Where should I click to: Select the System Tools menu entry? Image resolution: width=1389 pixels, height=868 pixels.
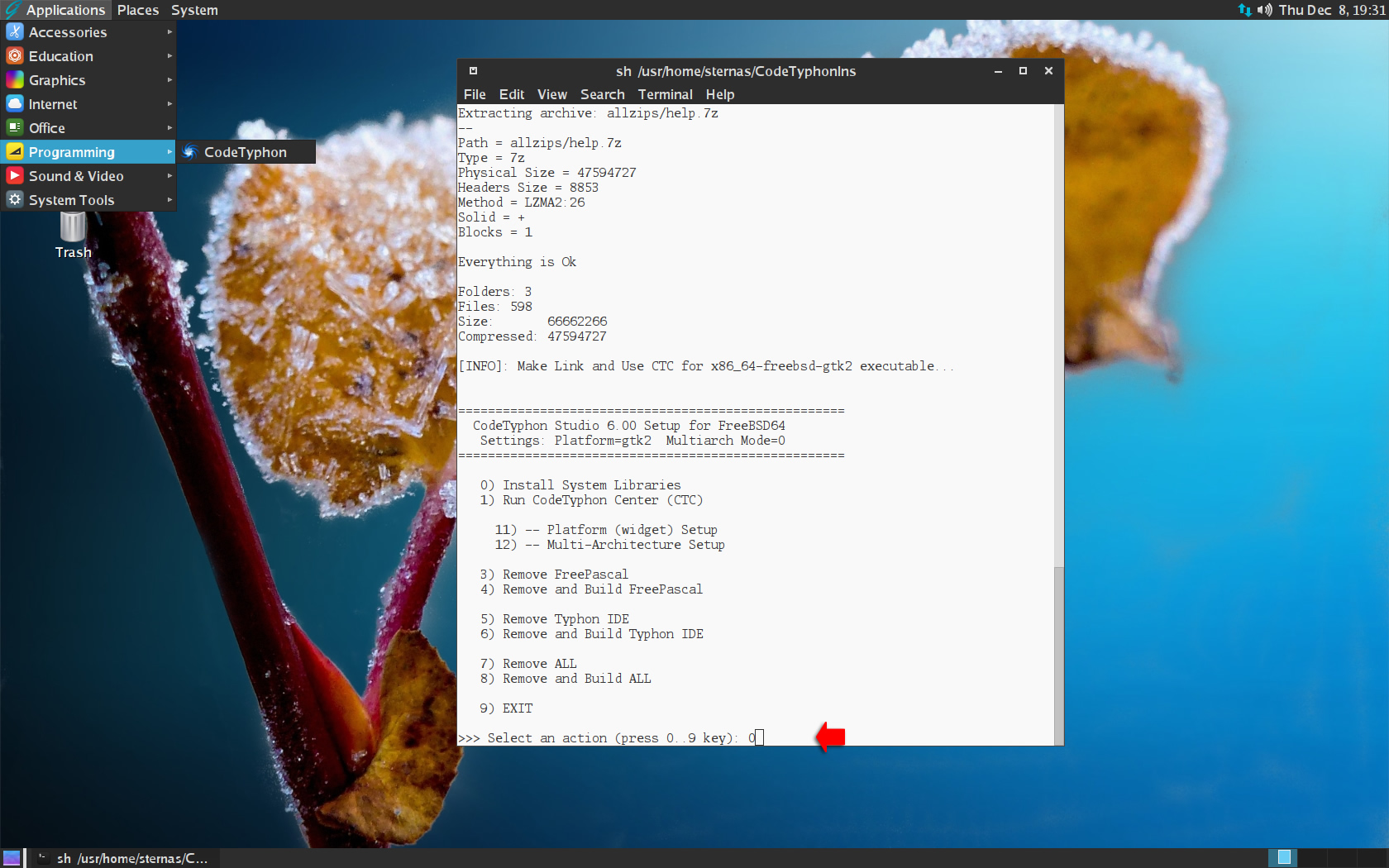pyautogui.click(x=88, y=200)
